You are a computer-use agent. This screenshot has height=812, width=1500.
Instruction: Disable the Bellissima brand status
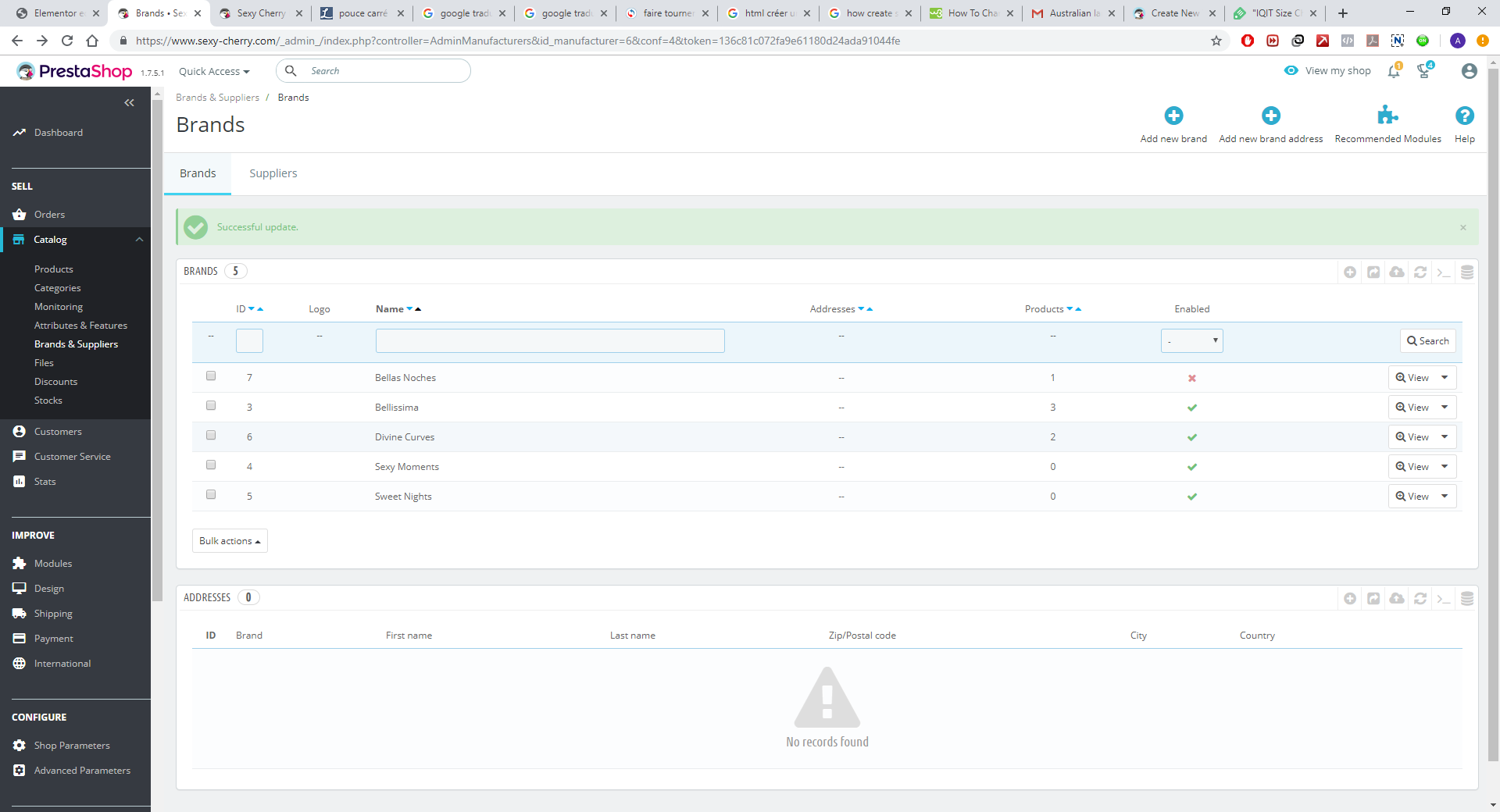(1192, 408)
